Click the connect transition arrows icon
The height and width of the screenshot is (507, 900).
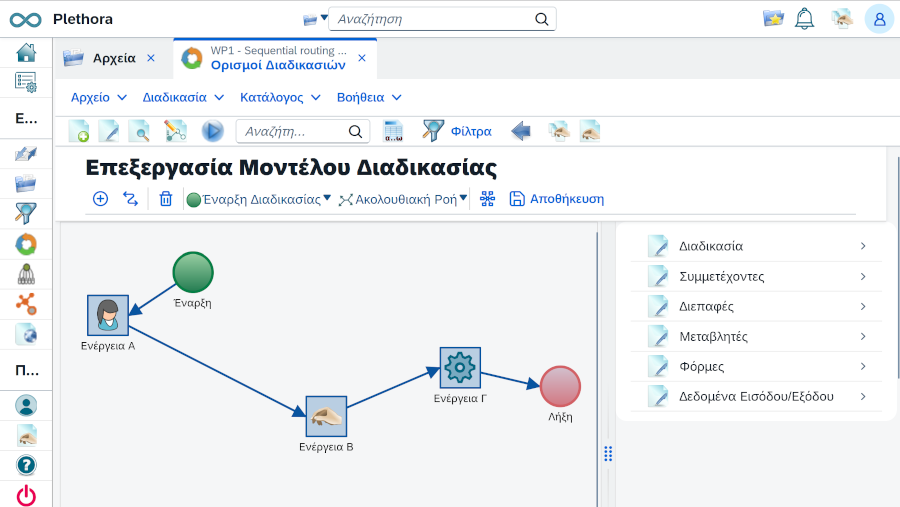(x=130, y=199)
